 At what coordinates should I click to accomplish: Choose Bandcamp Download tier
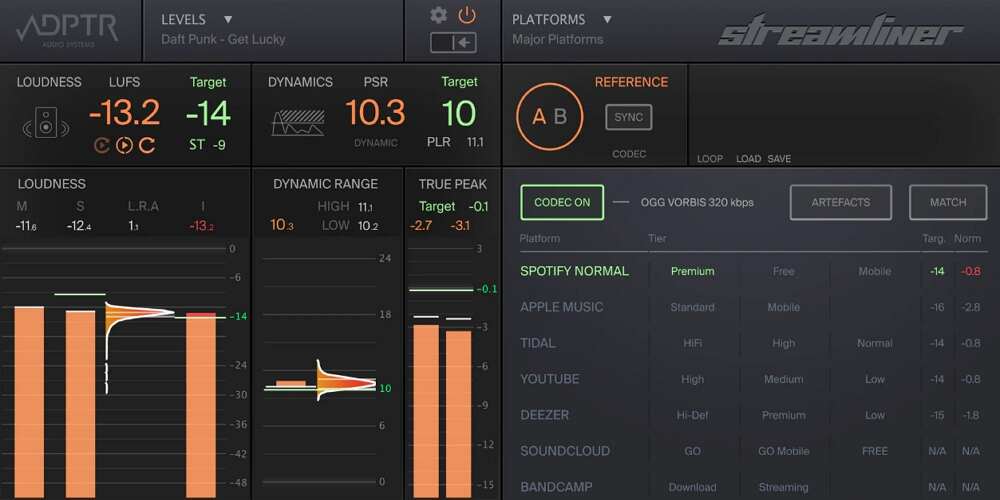tap(693, 487)
